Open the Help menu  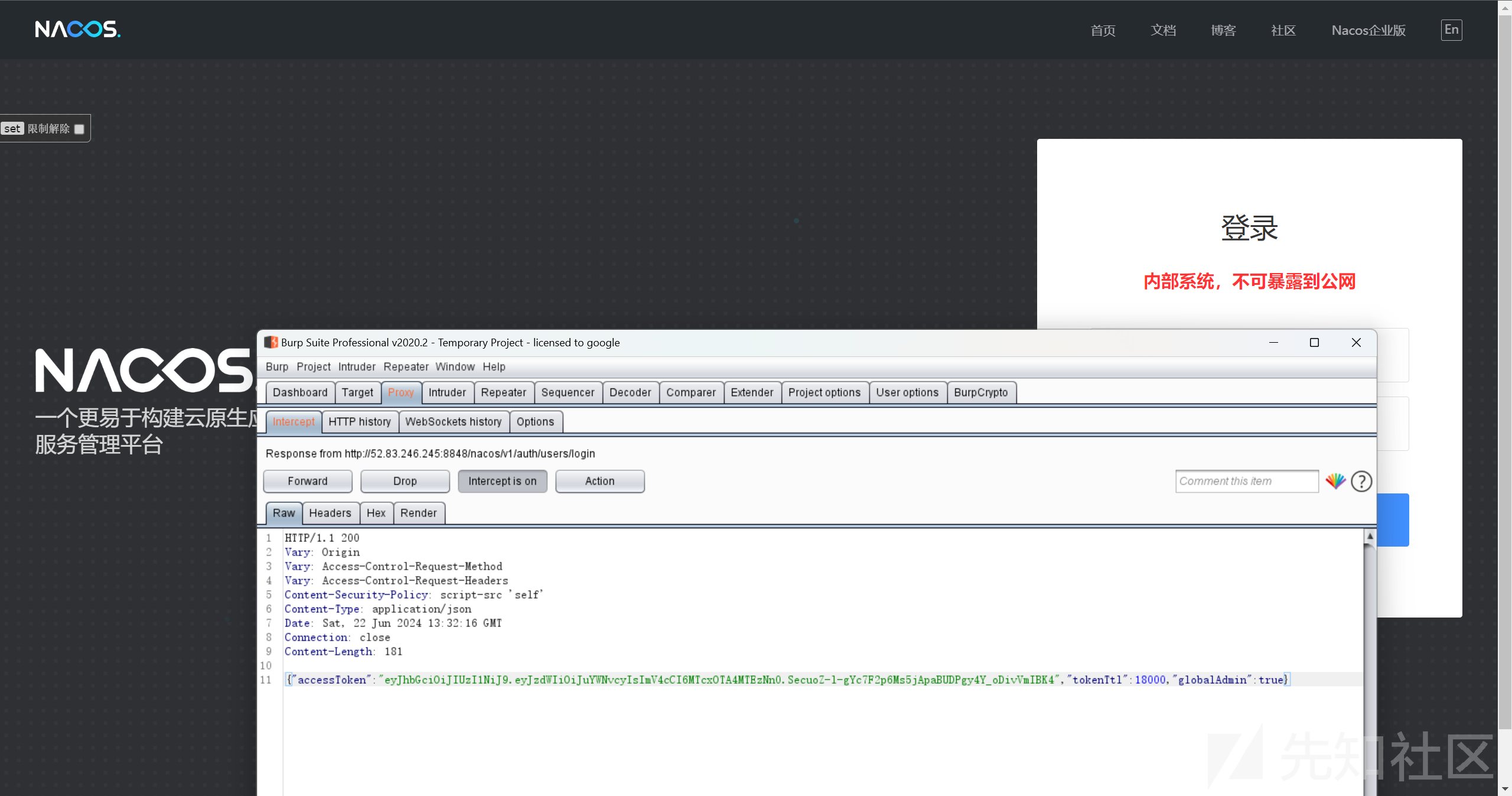point(494,366)
